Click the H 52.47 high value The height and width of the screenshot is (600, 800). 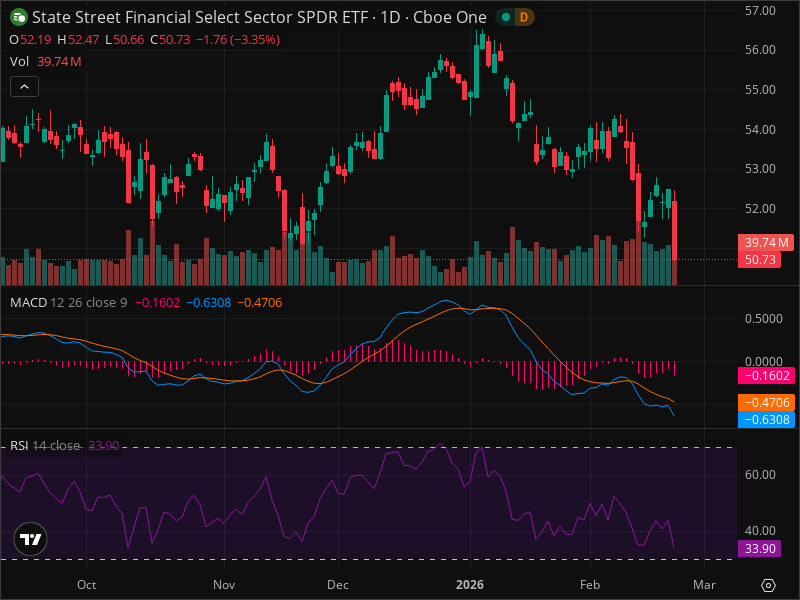pyautogui.click(x=78, y=40)
